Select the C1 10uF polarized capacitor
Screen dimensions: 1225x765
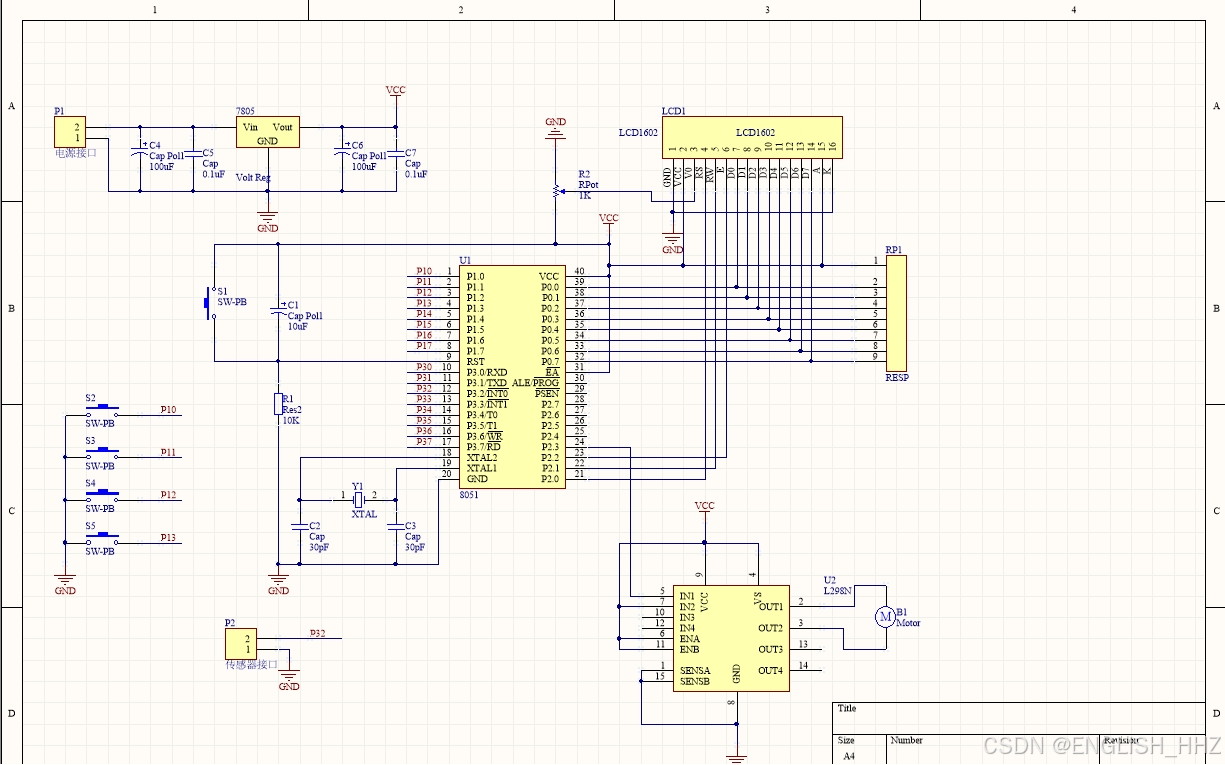click(x=278, y=309)
